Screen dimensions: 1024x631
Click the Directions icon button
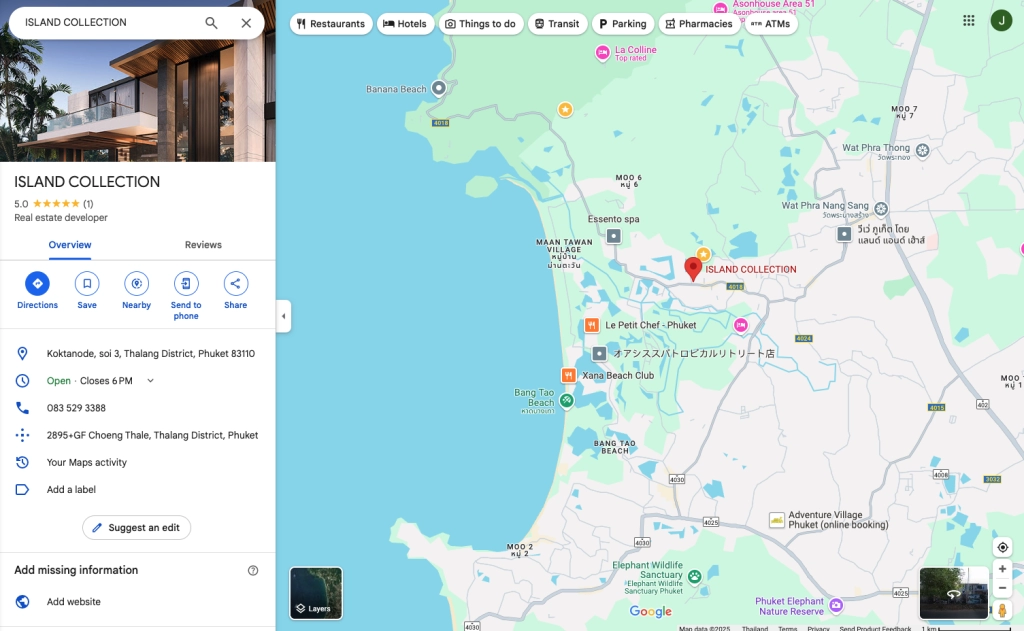tap(37, 284)
